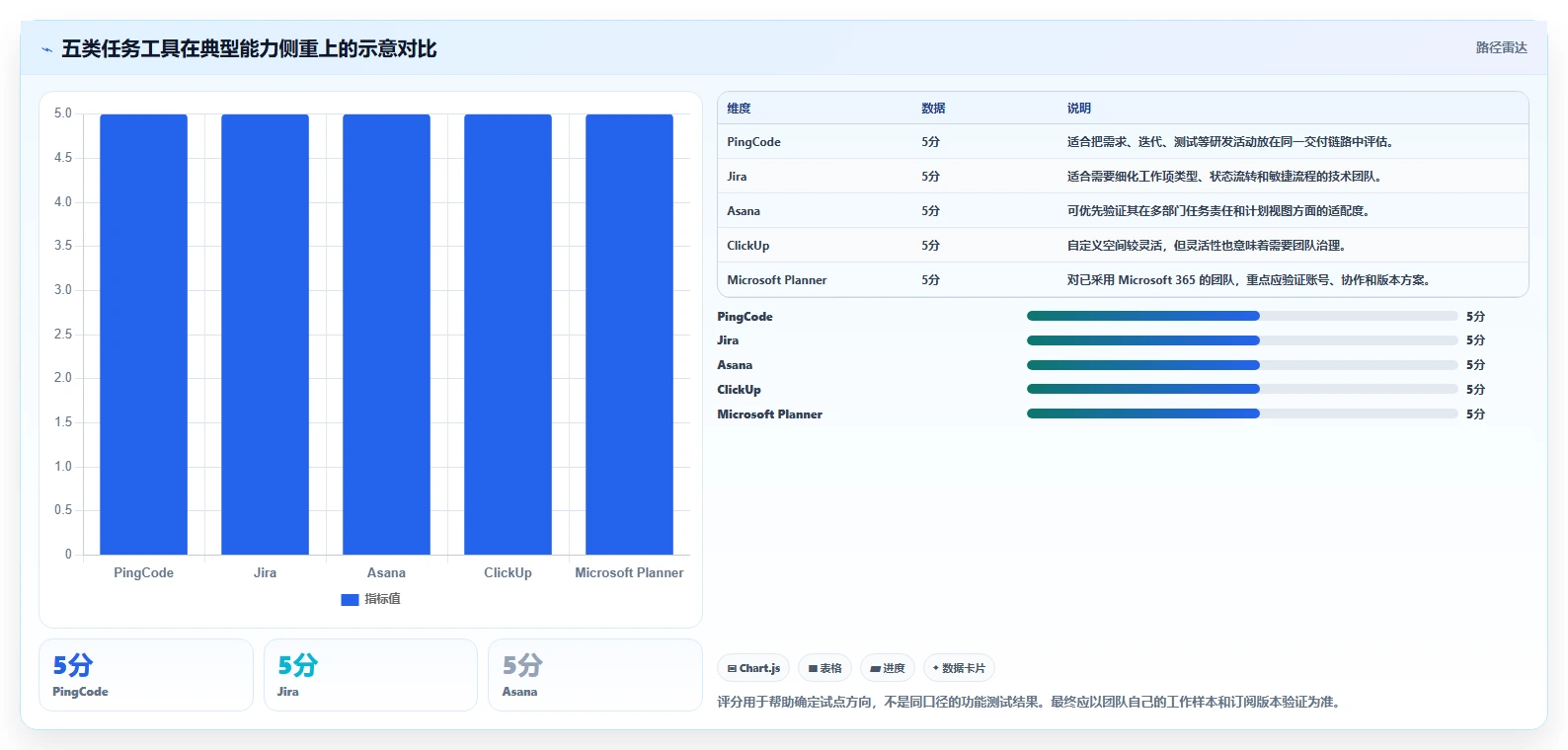Select the 进度 tag chip
This screenshot has height=750, width=1568.
pyautogui.click(x=888, y=668)
